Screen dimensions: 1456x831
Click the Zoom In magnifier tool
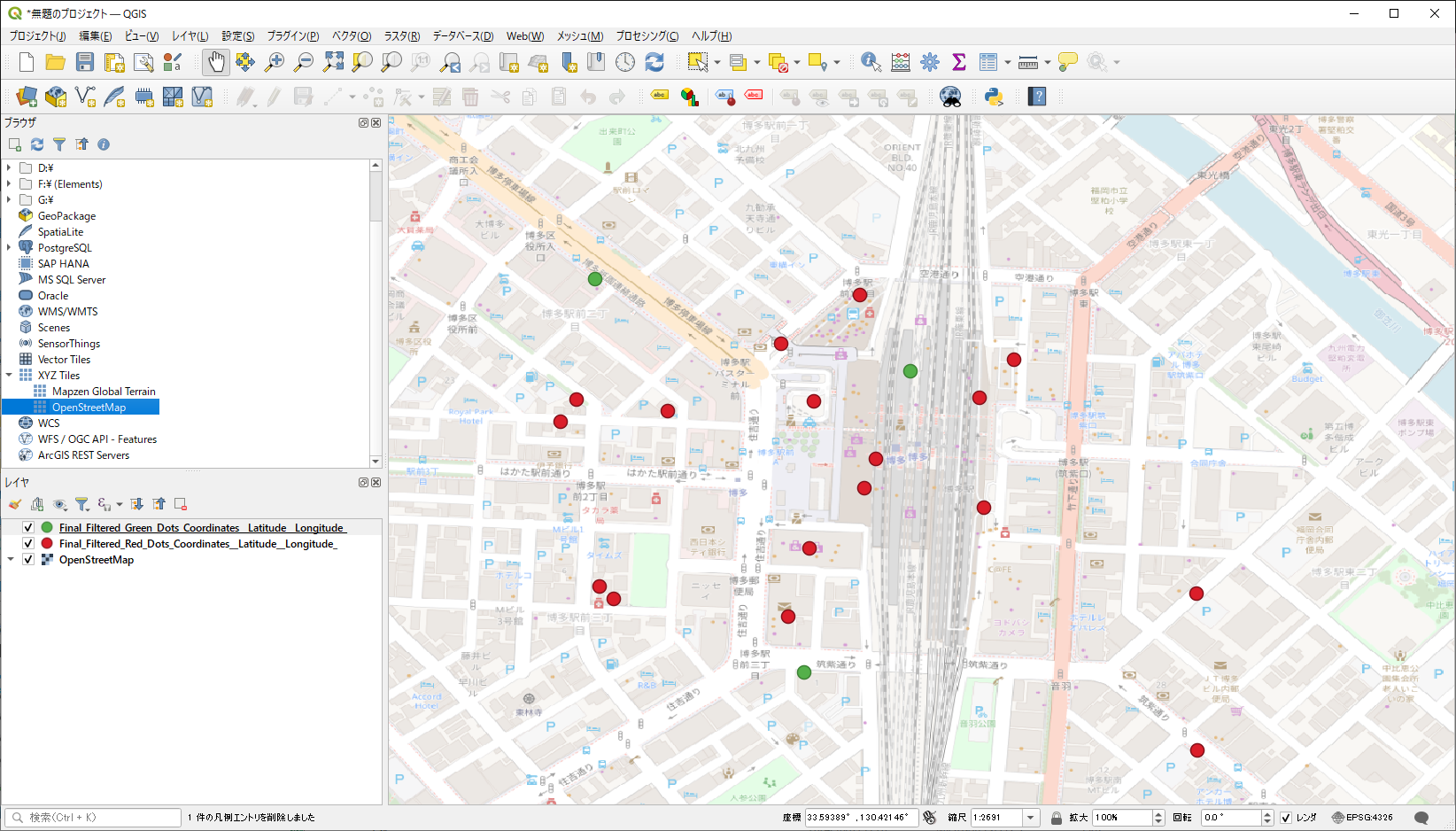pyautogui.click(x=275, y=62)
